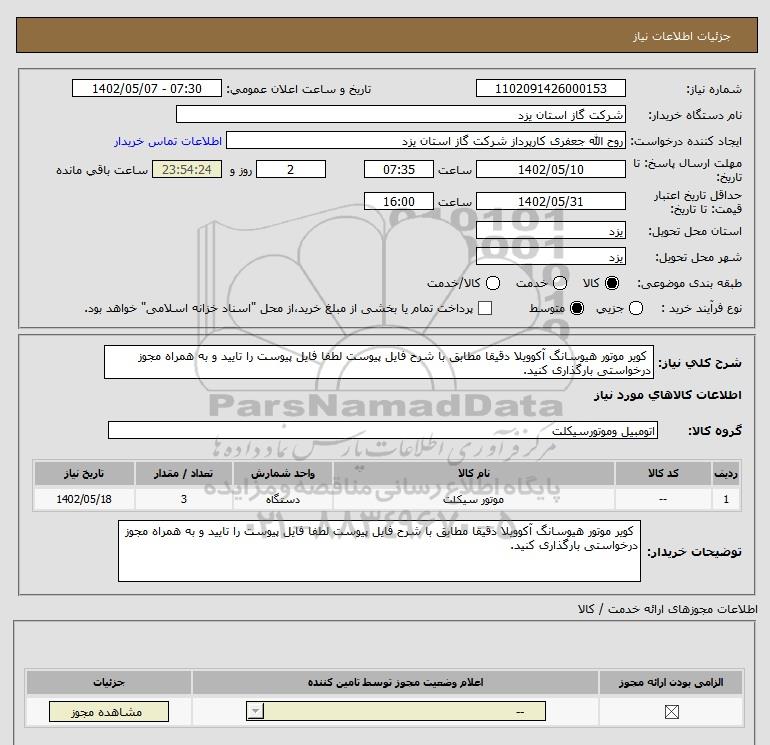Viewport: 770px width, 745px height.
Task: Open the buyer contact info link
Action: coord(168,141)
